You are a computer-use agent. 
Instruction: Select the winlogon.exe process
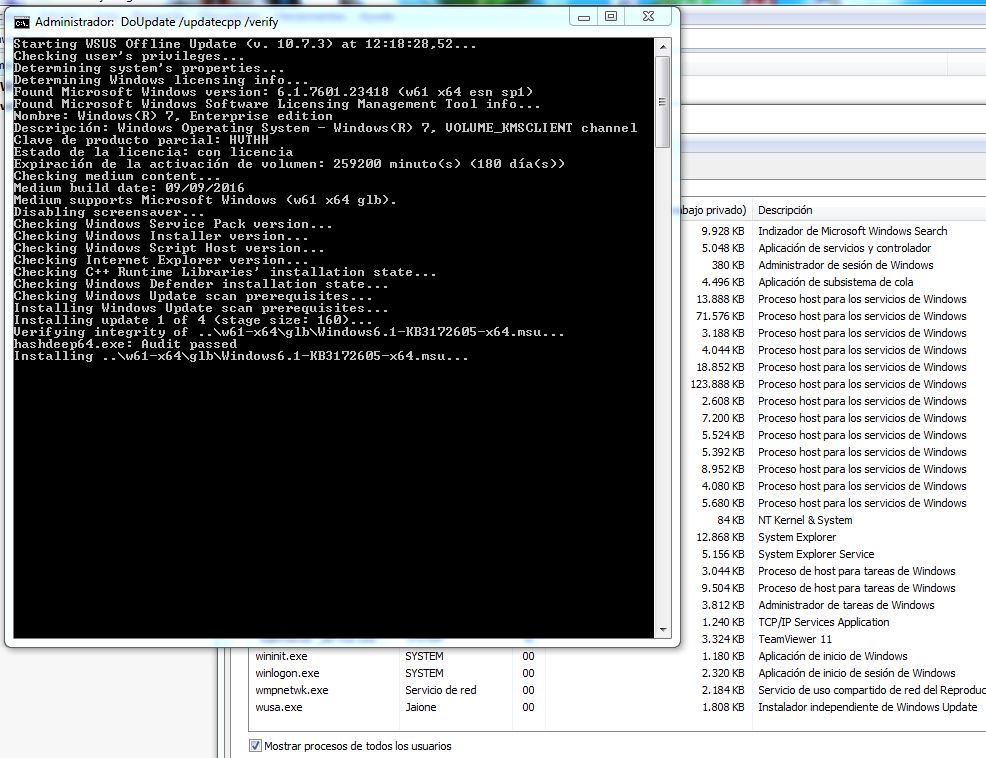click(x=287, y=673)
